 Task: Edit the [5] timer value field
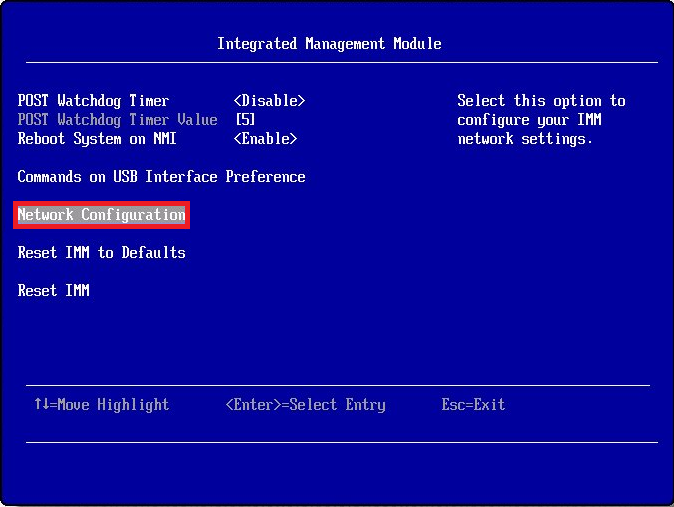[245, 120]
